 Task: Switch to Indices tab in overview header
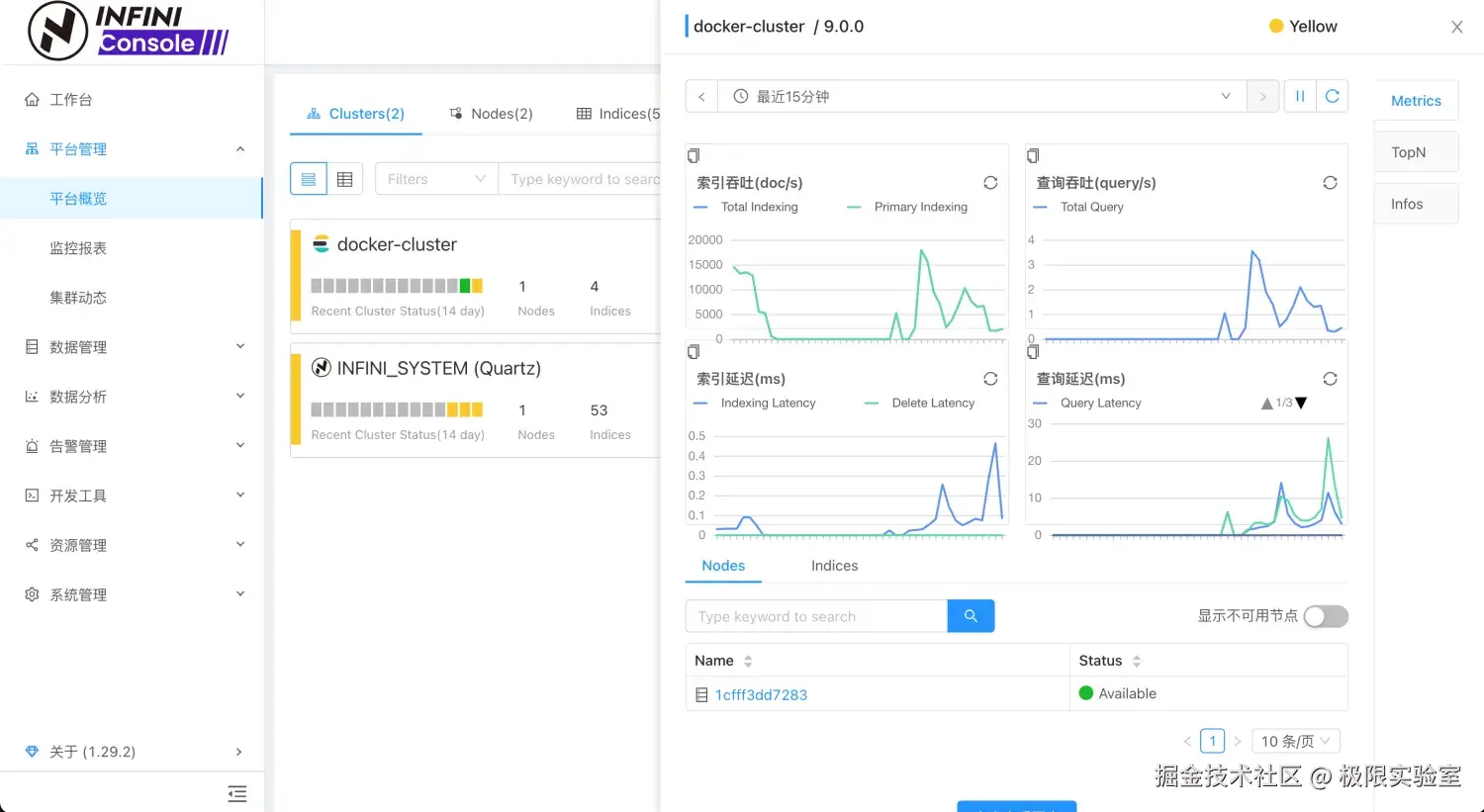tap(618, 114)
